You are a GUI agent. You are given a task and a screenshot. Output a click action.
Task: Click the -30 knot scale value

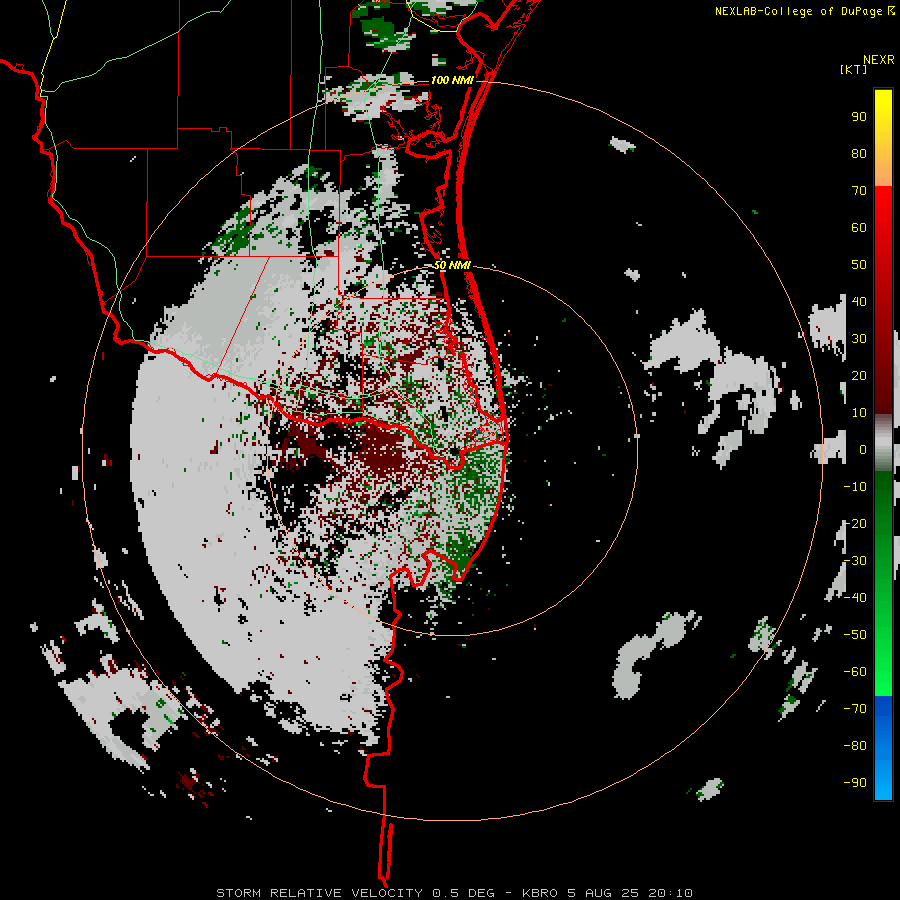tap(855, 561)
